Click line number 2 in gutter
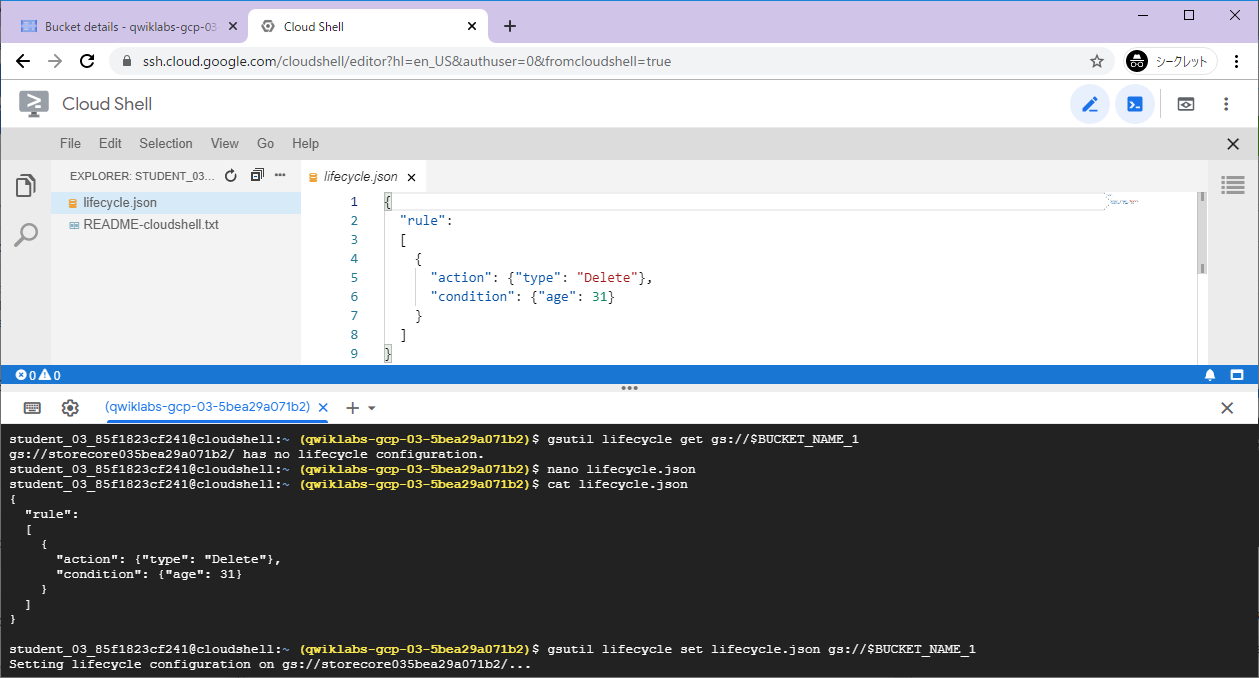This screenshot has width=1259, height=678. (x=354, y=220)
